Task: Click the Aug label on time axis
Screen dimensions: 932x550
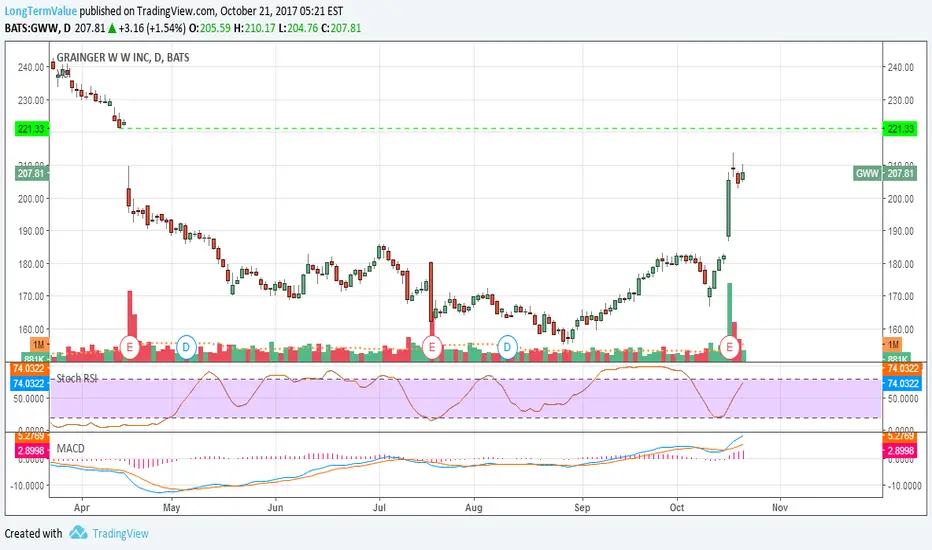Action: coord(474,508)
